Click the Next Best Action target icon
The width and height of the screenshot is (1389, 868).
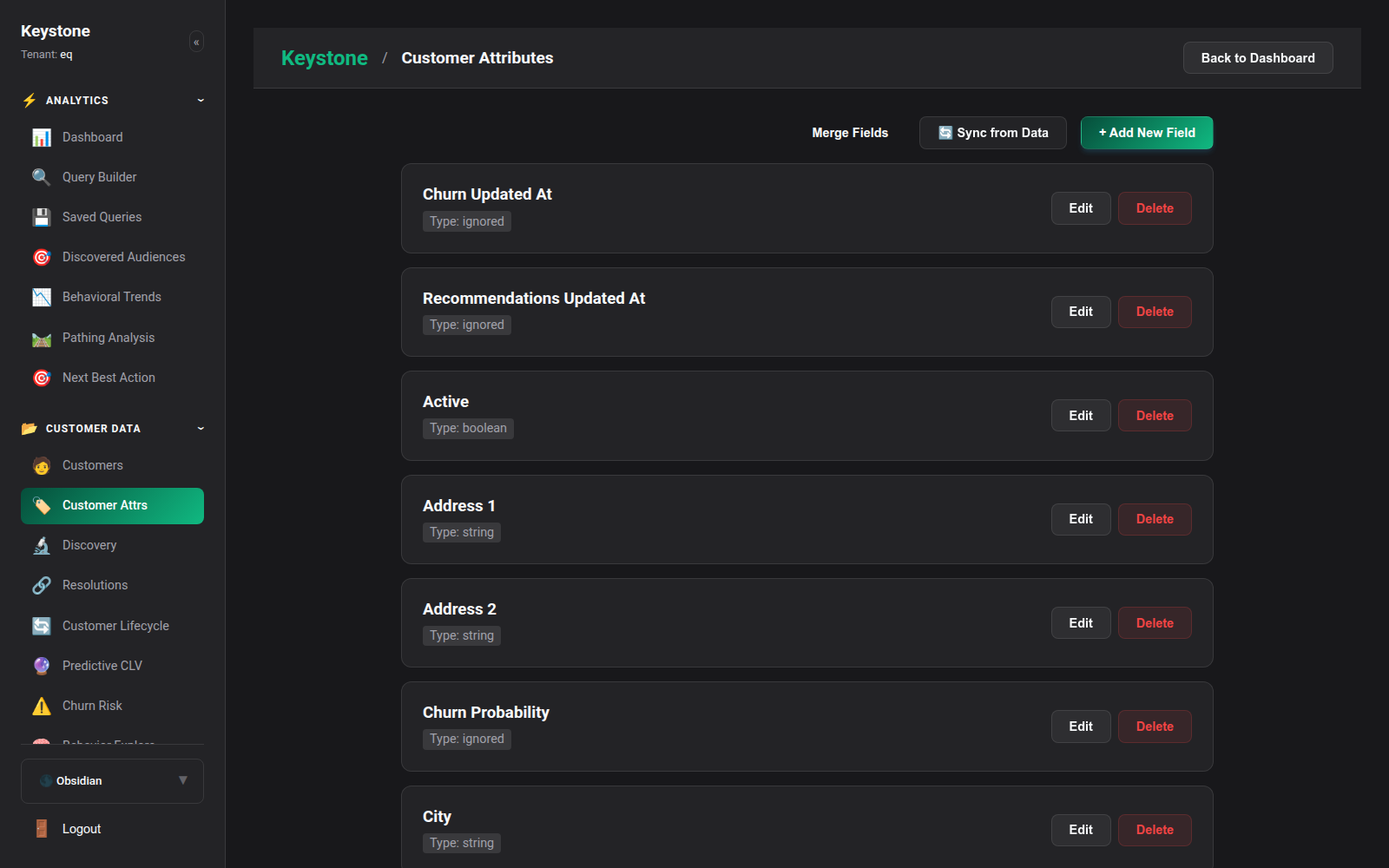42,378
